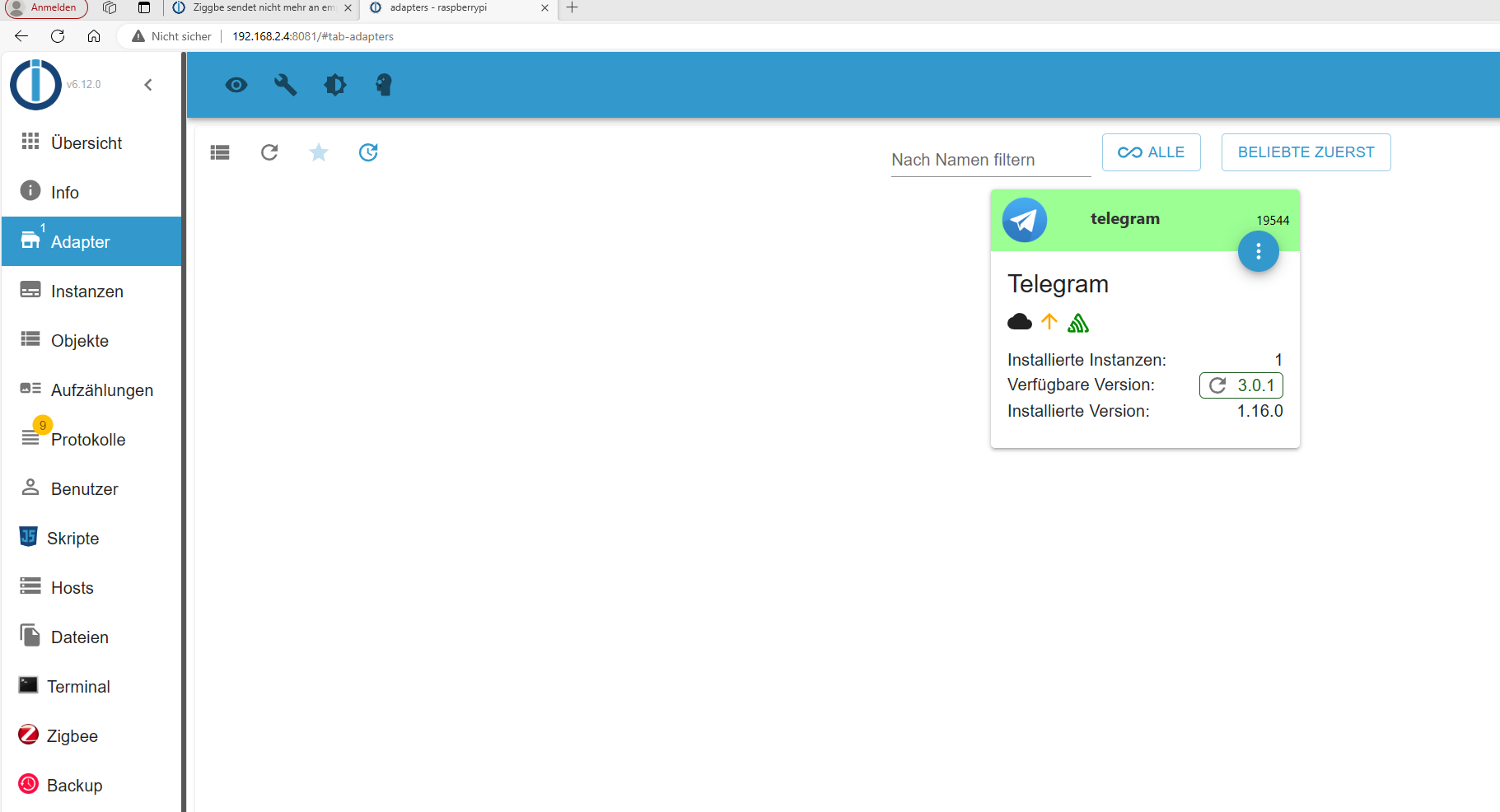Open browser workspaces icon

pos(110,7)
